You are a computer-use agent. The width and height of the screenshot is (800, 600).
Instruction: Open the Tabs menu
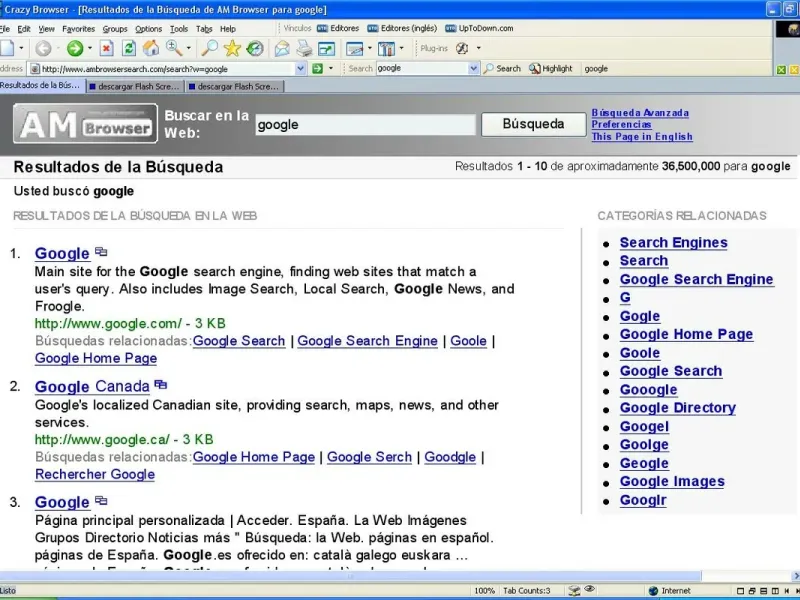[204, 29]
